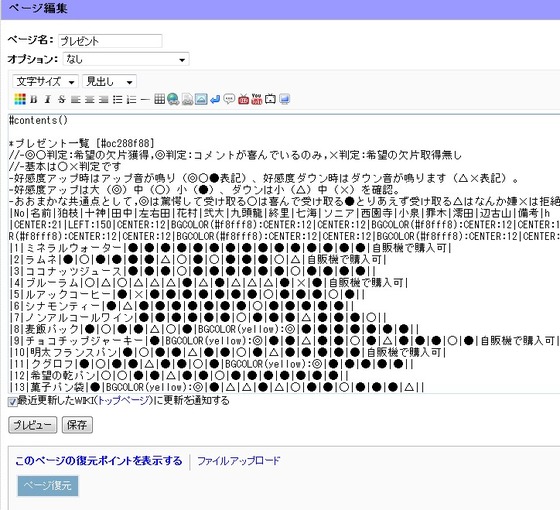Insert a line break with blue arrow icon
560x510 pixels.
coord(215,99)
